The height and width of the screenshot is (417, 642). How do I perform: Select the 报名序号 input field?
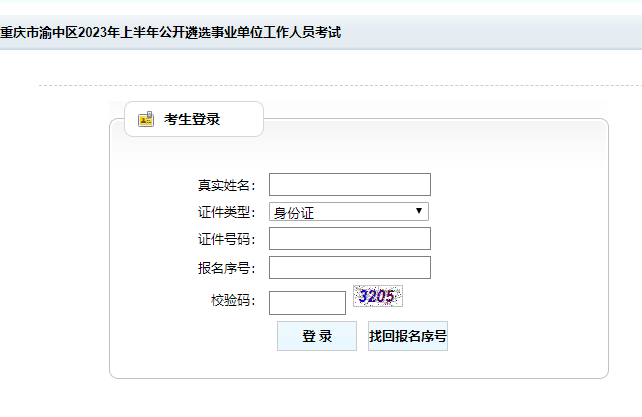(x=349, y=268)
